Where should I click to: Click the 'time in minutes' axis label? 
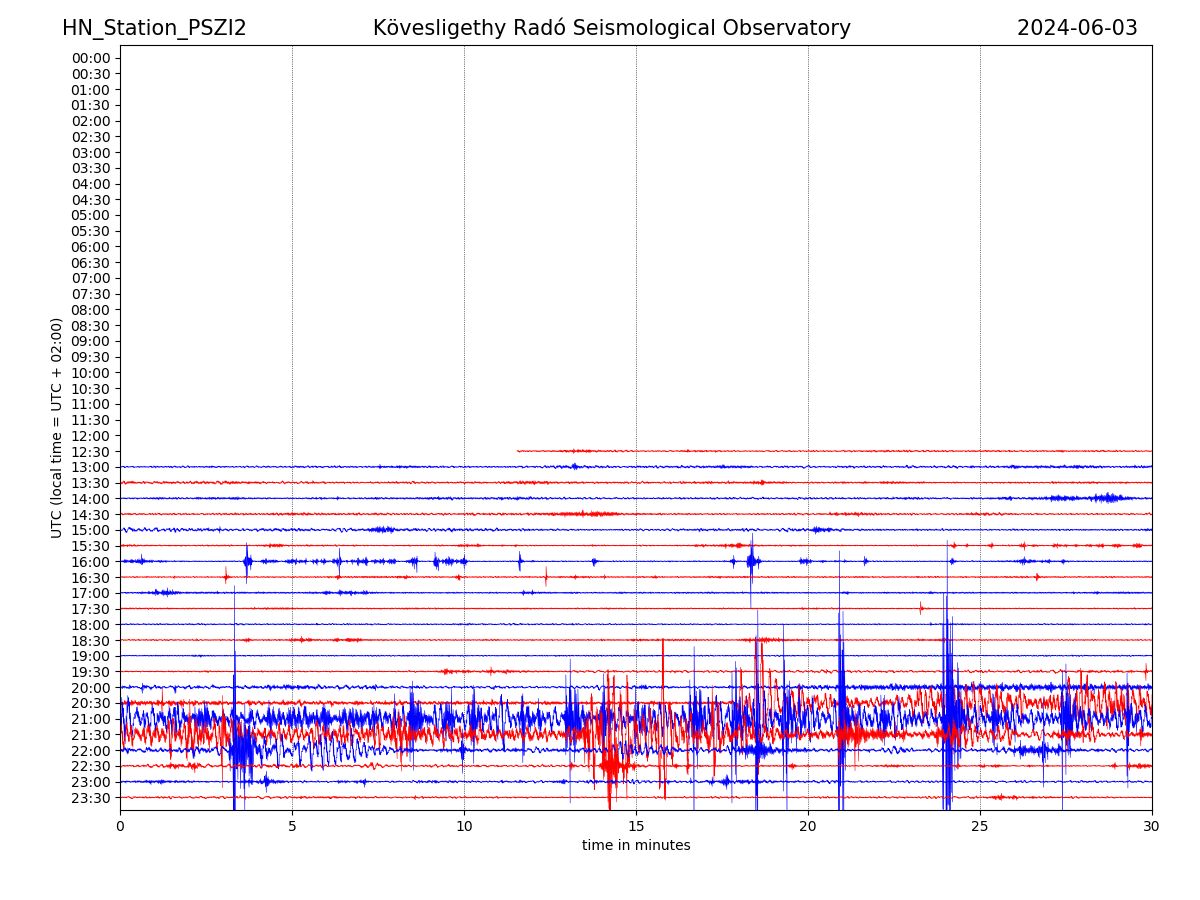click(x=636, y=846)
